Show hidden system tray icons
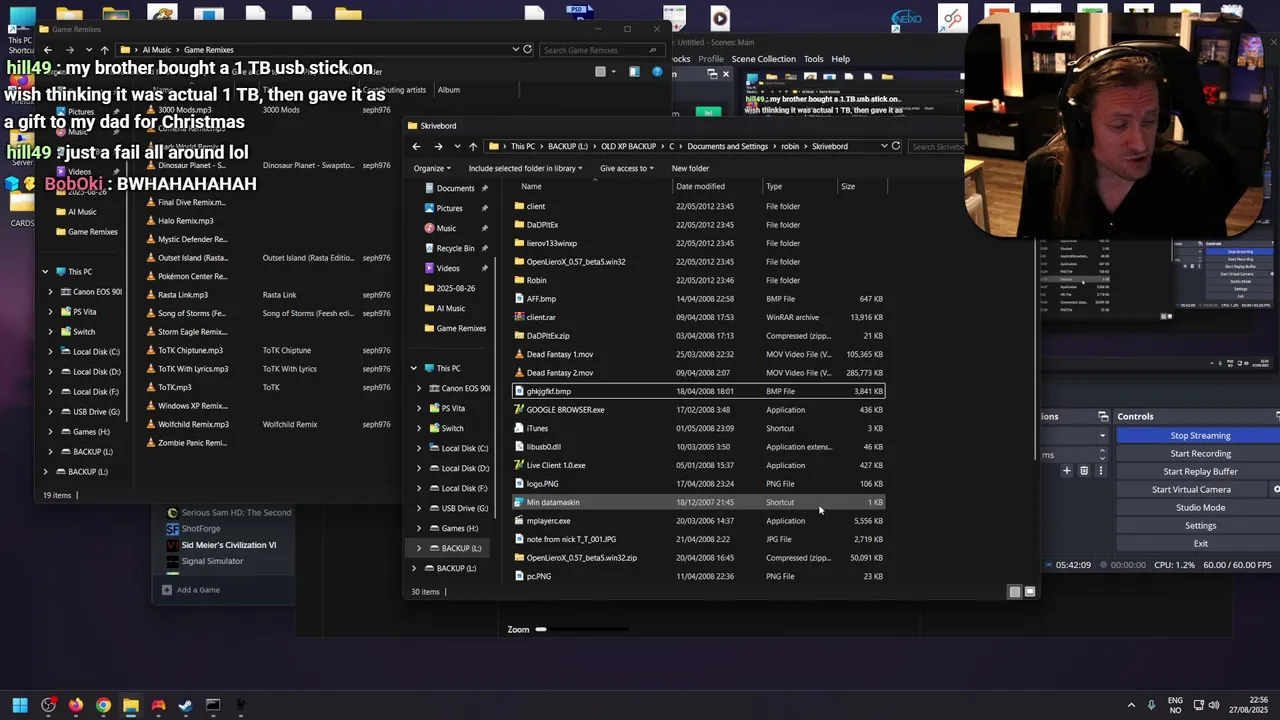1280x720 pixels. (1131, 705)
